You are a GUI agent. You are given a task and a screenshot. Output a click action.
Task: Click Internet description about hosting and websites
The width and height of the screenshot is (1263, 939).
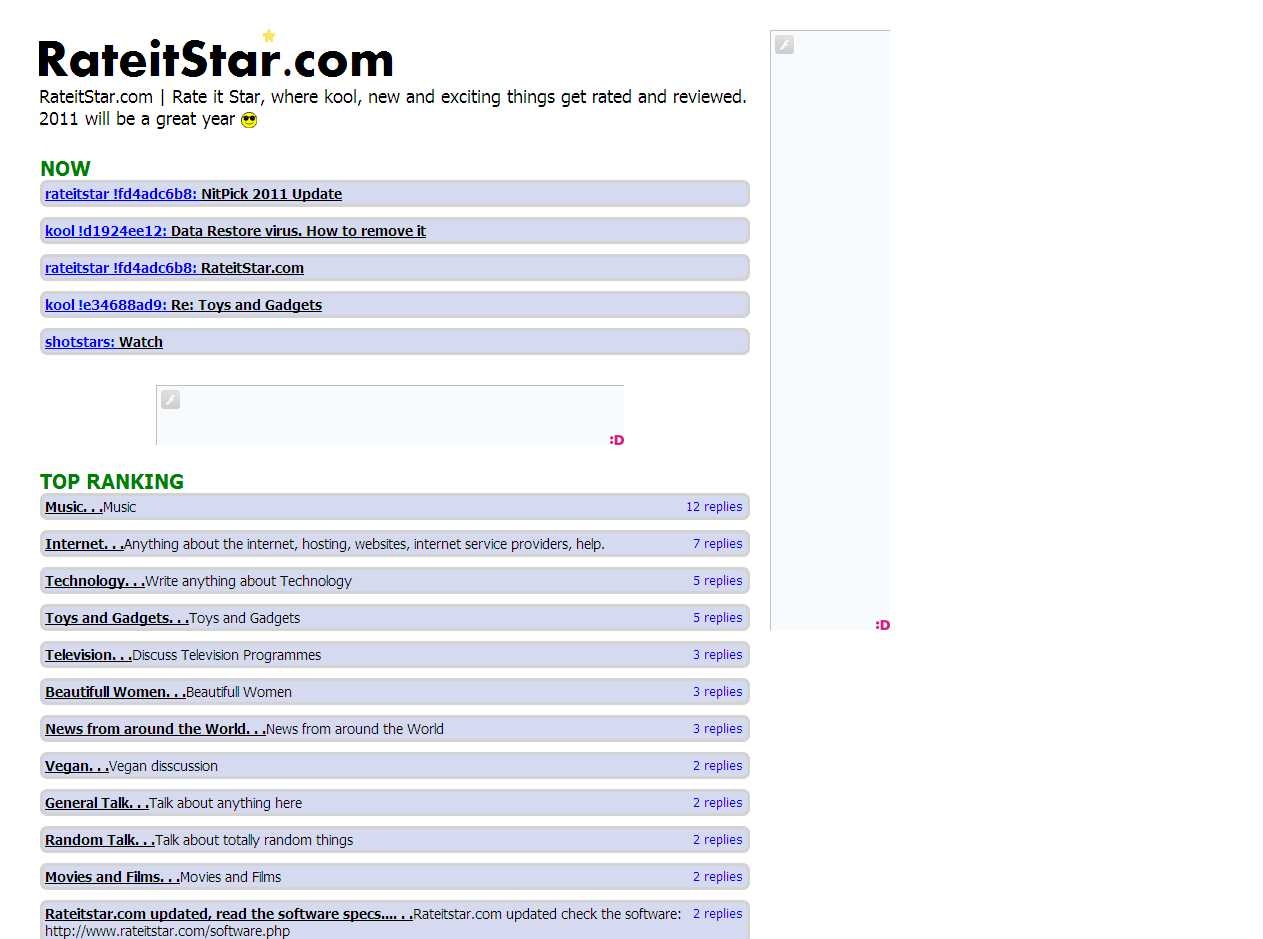[x=364, y=544]
